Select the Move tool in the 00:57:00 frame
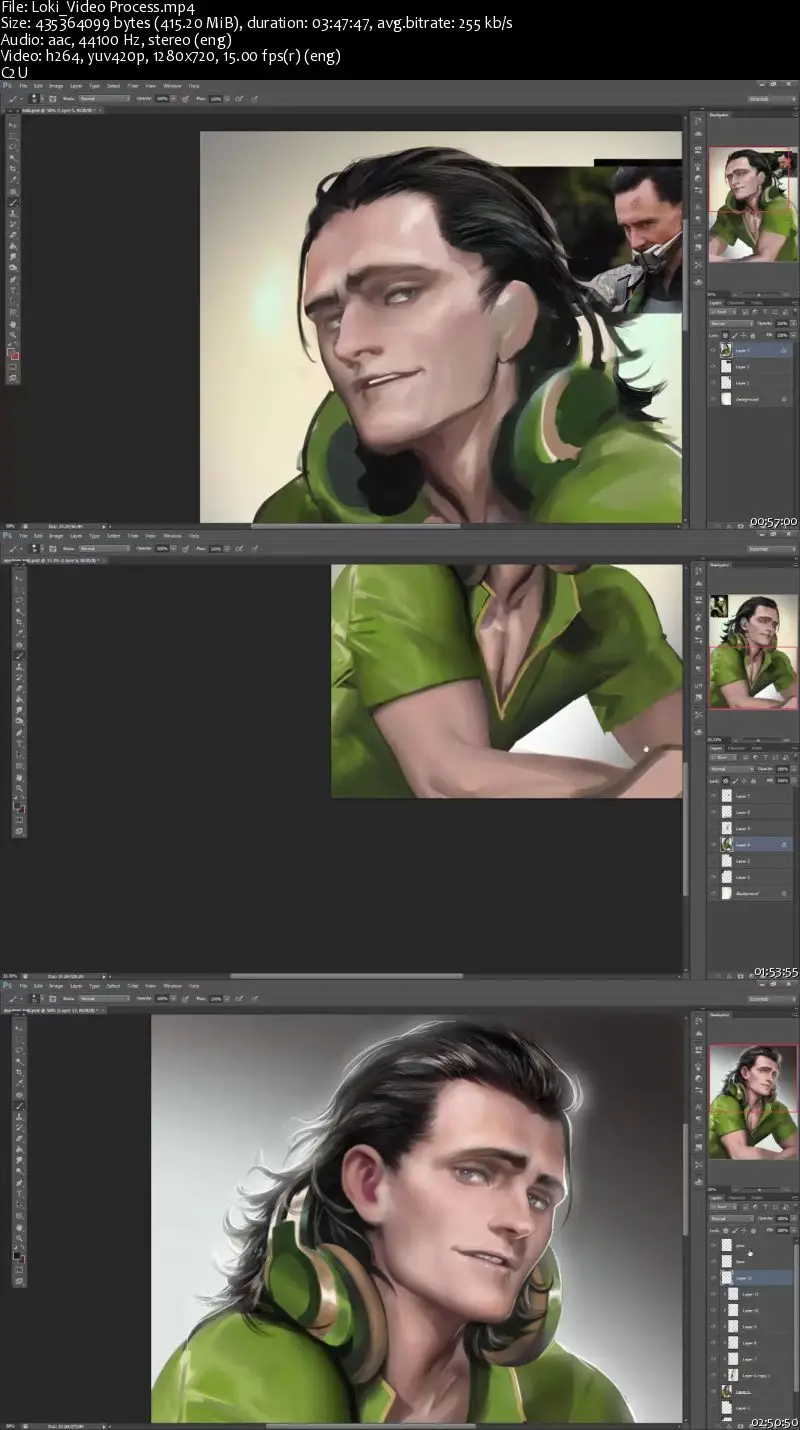The height and width of the screenshot is (1430, 800). [13, 125]
